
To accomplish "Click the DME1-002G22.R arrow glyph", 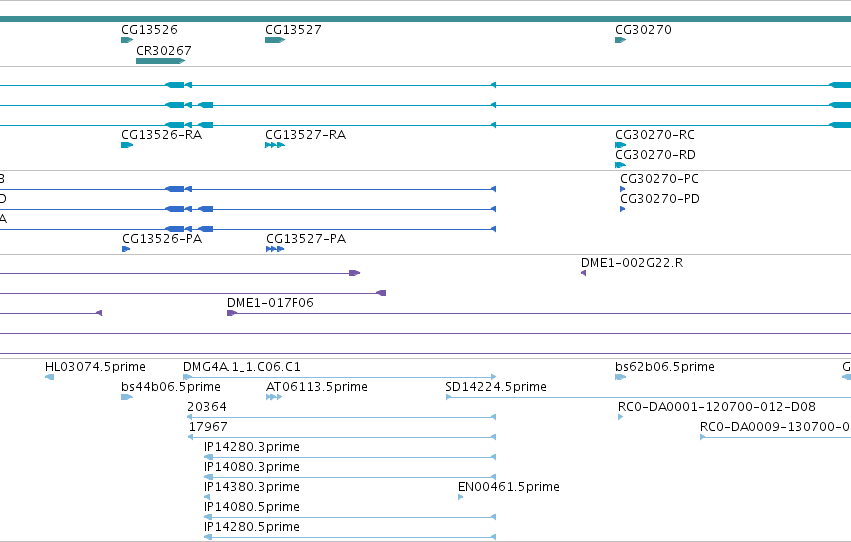I will point(583,273).
